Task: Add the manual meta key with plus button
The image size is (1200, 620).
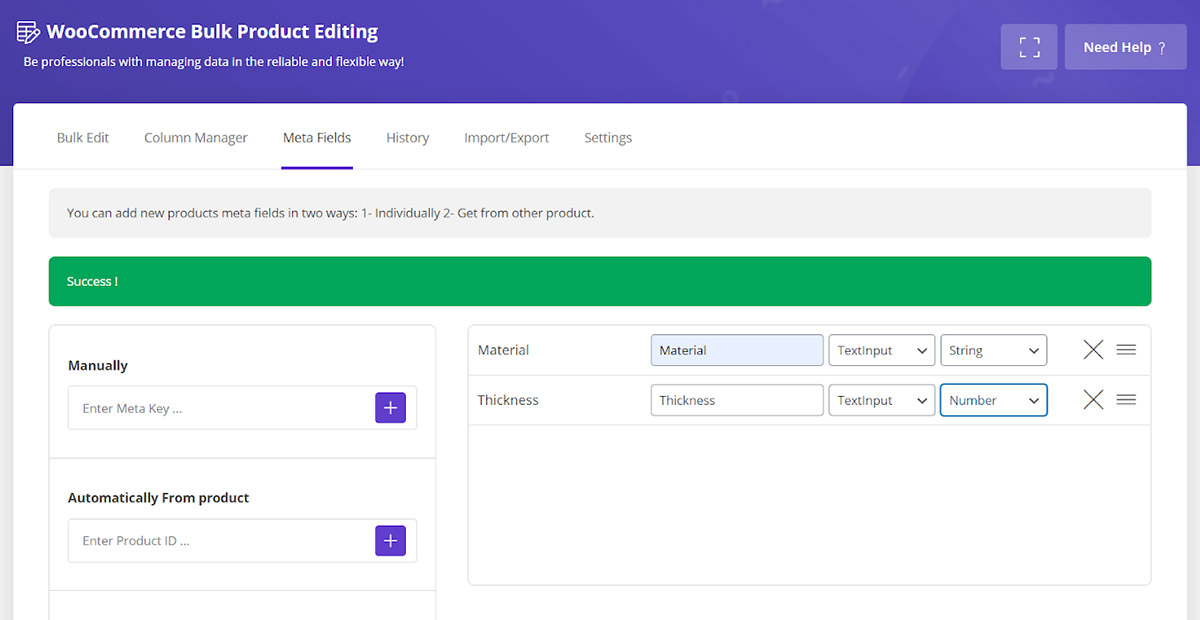Action: pos(390,408)
